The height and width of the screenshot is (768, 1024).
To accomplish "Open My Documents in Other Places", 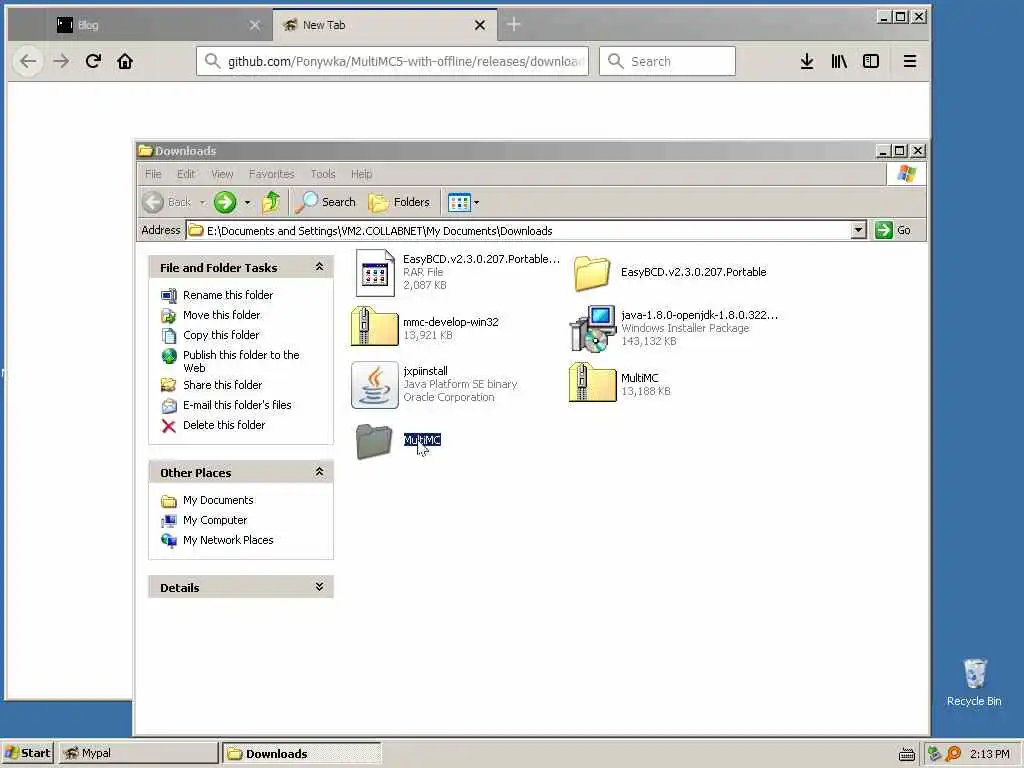I will point(218,500).
